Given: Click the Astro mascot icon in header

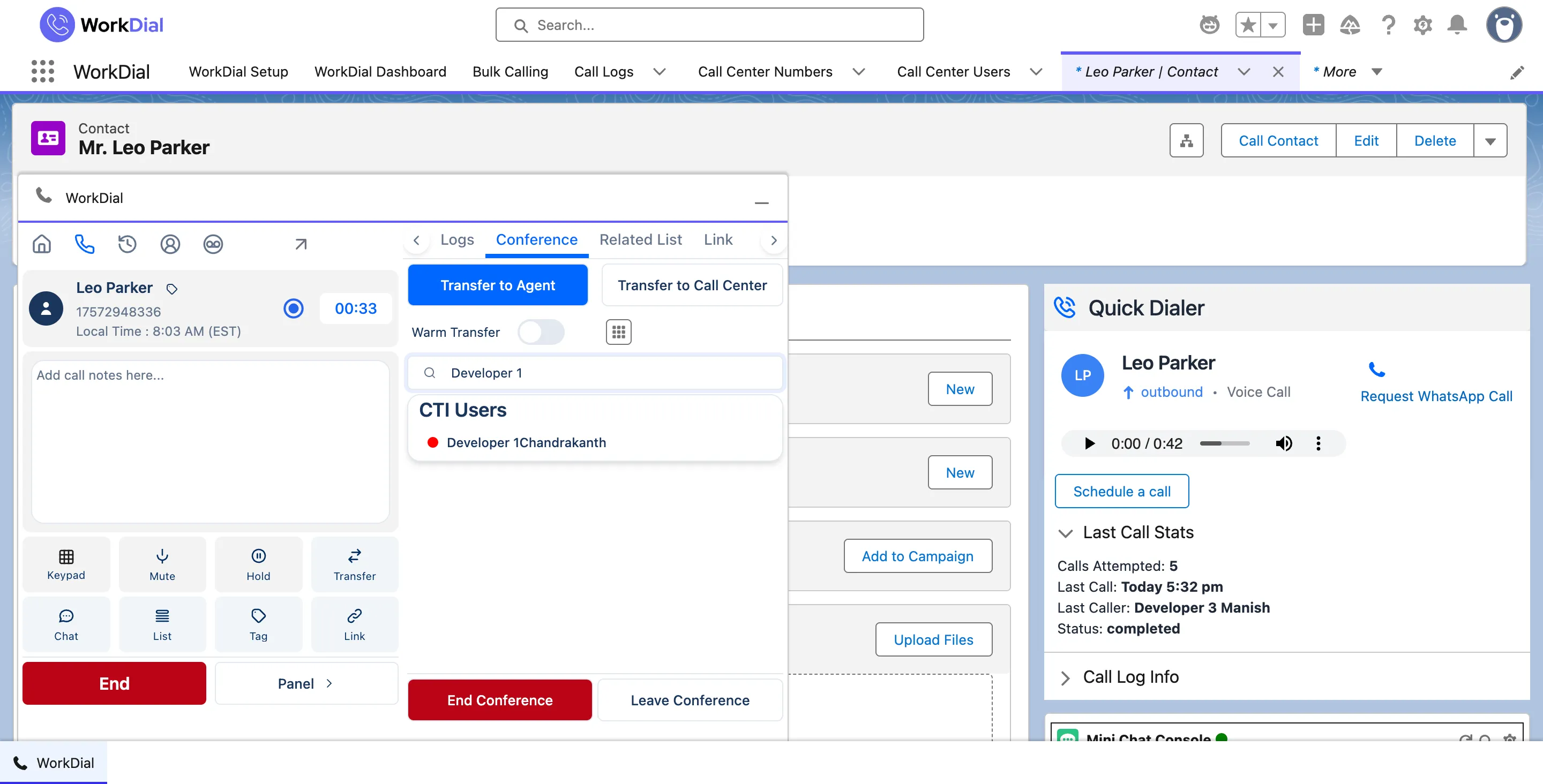Looking at the screenshot, I should coord(1209,25).
